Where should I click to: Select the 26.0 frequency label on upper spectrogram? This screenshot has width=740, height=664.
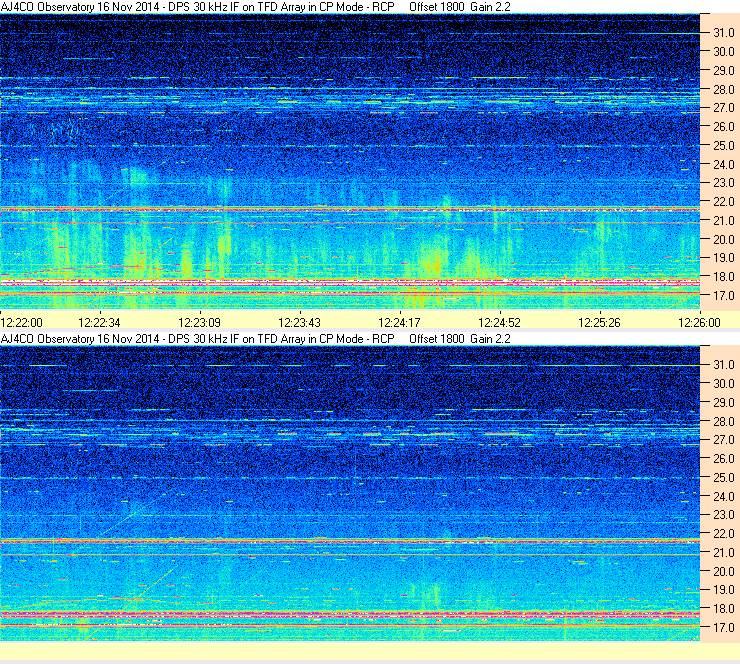click(x=724, y=127)
